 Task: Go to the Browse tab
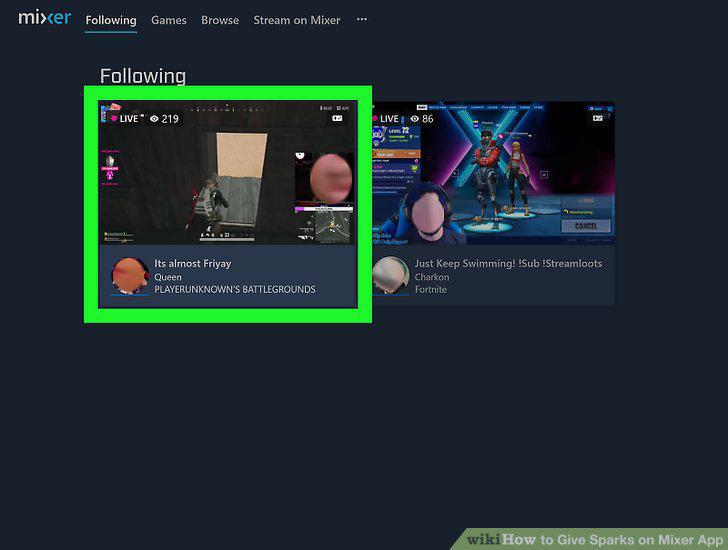pos(220,20)
